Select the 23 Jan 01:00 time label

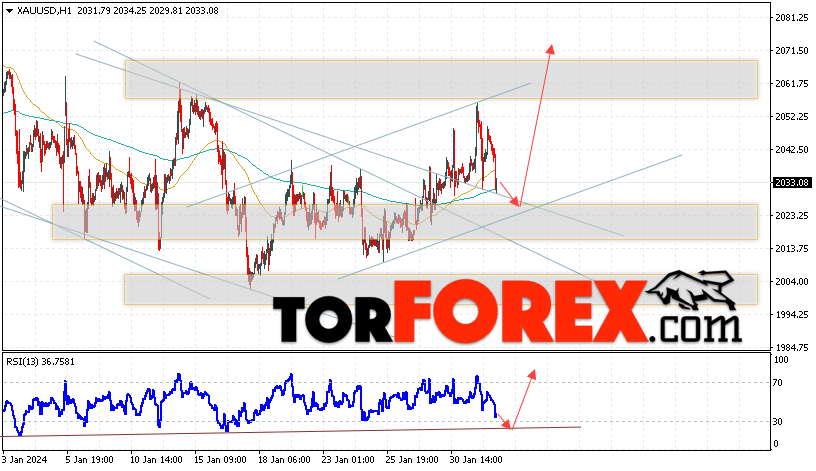pyautogui.click(x=348, y=460)
